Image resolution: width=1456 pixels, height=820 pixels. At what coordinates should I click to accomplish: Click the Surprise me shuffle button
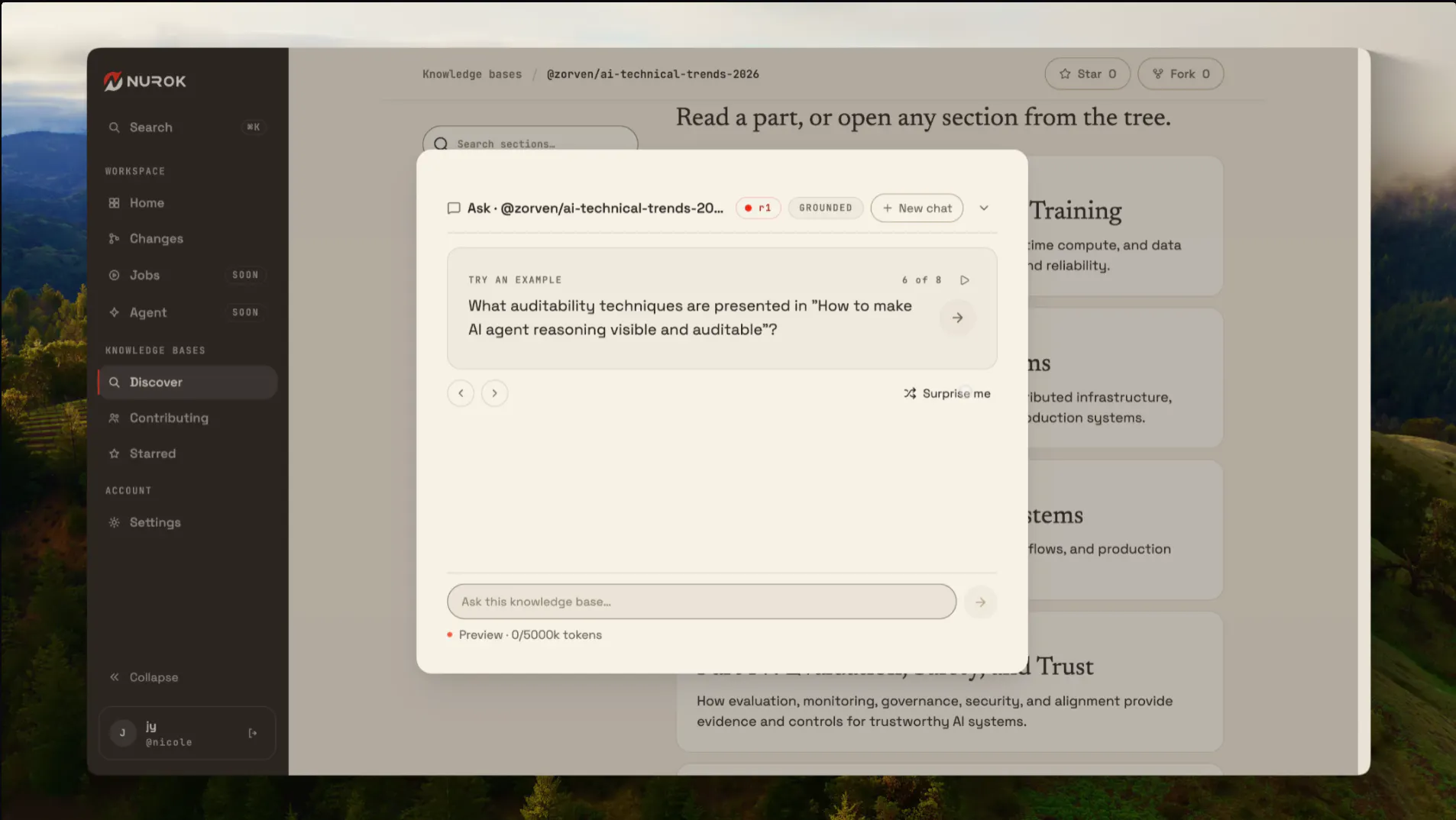[x=947, y=394]
